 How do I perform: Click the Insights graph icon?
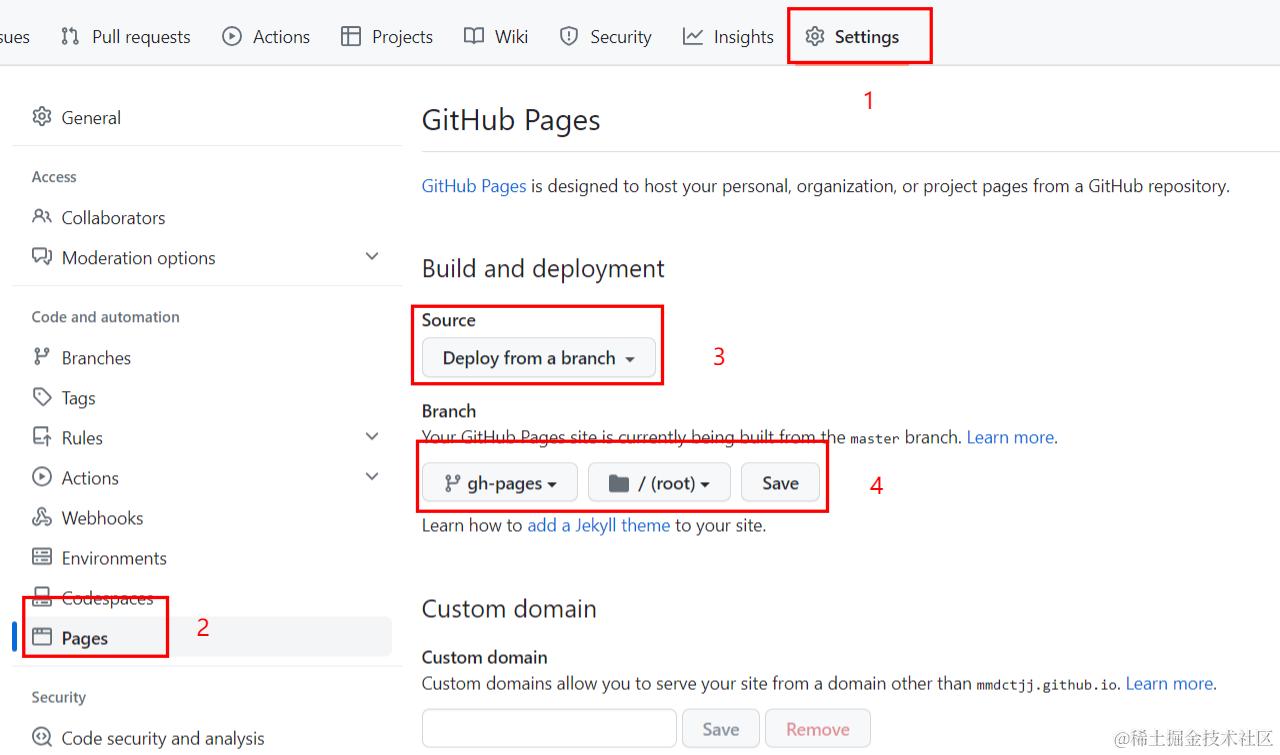pos(693,37)
